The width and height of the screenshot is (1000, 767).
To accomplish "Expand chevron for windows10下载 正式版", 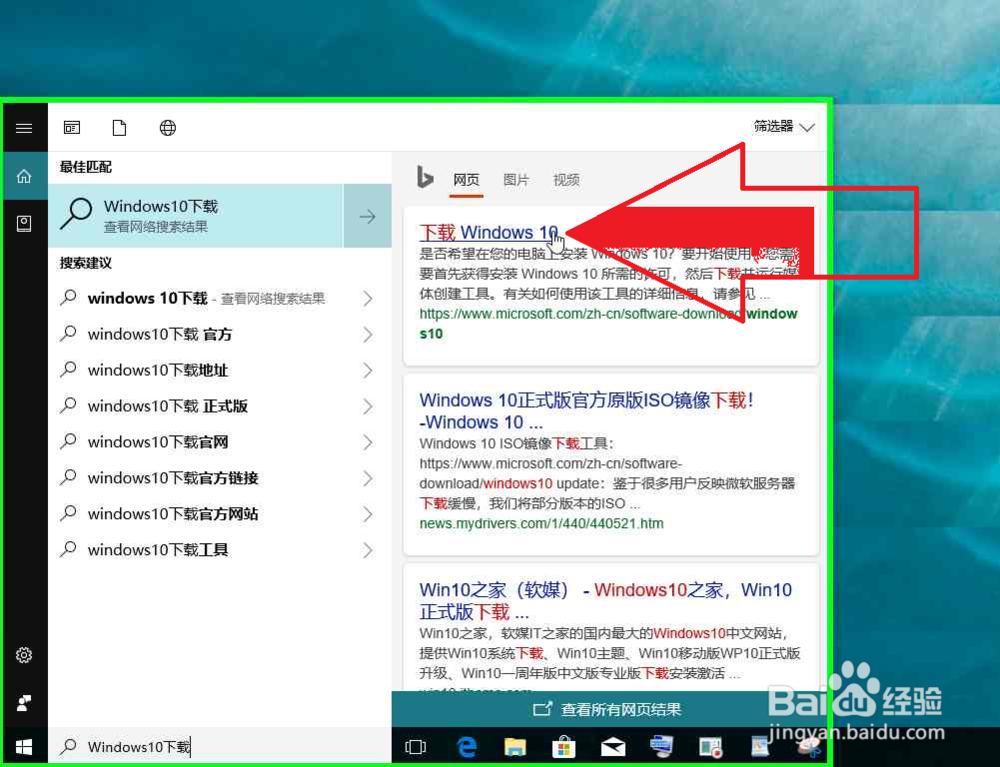I will pyautogui.click(x=367, y=406).
